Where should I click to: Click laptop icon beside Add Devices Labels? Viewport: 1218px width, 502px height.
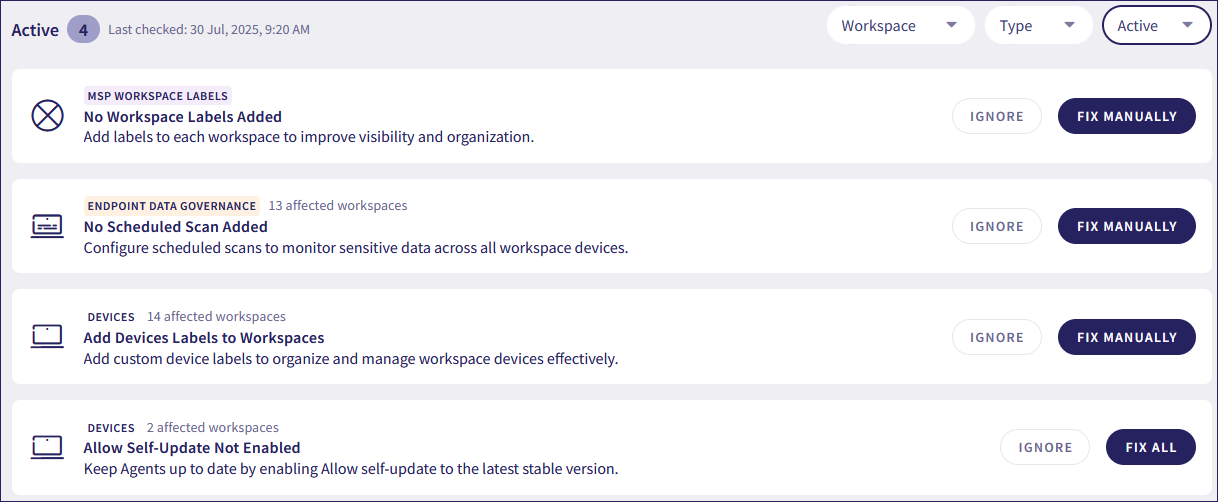point(47,337)
